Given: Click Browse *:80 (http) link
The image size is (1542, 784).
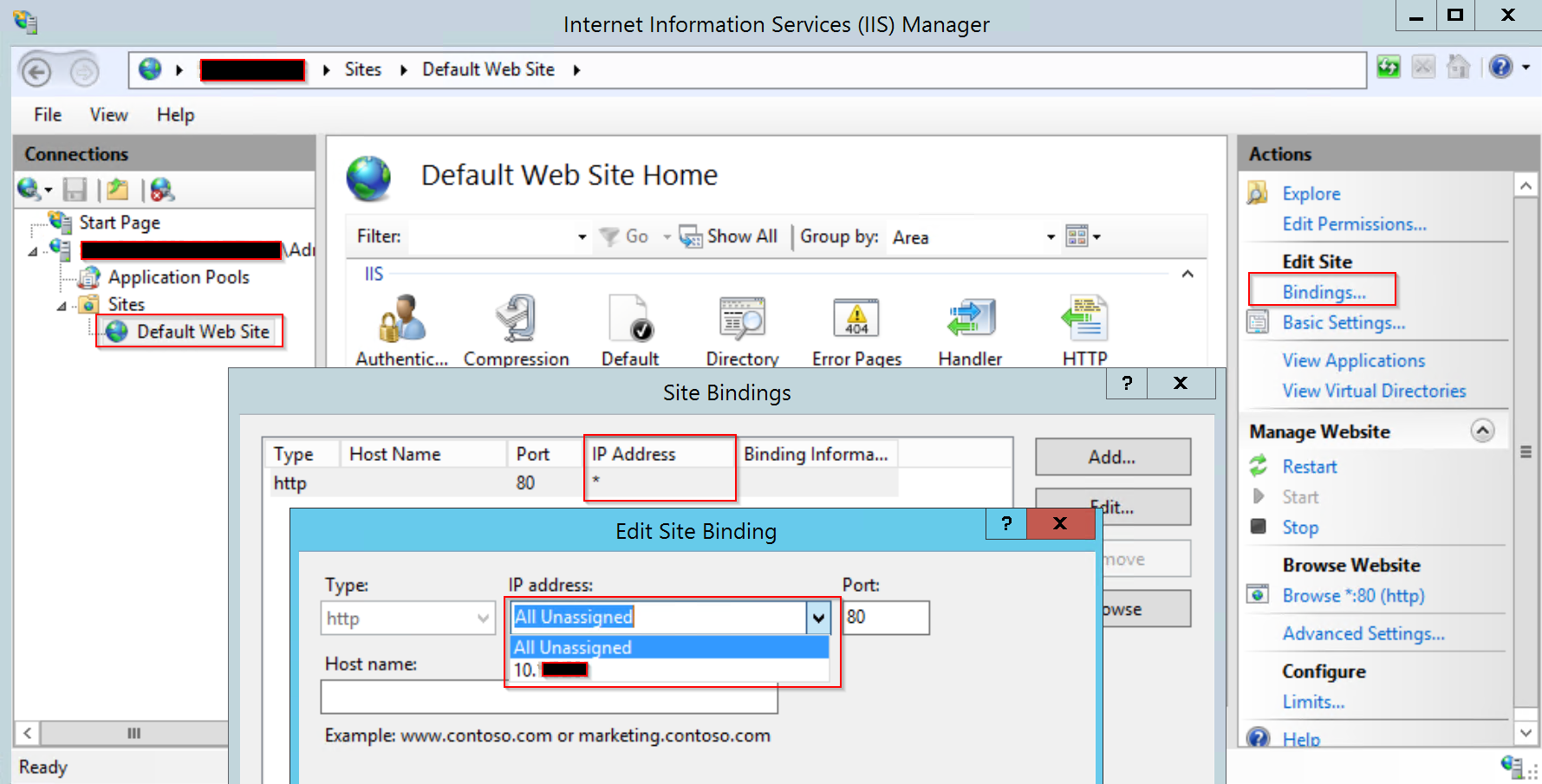Looking at the screenshot, I should pos(1353,595).
